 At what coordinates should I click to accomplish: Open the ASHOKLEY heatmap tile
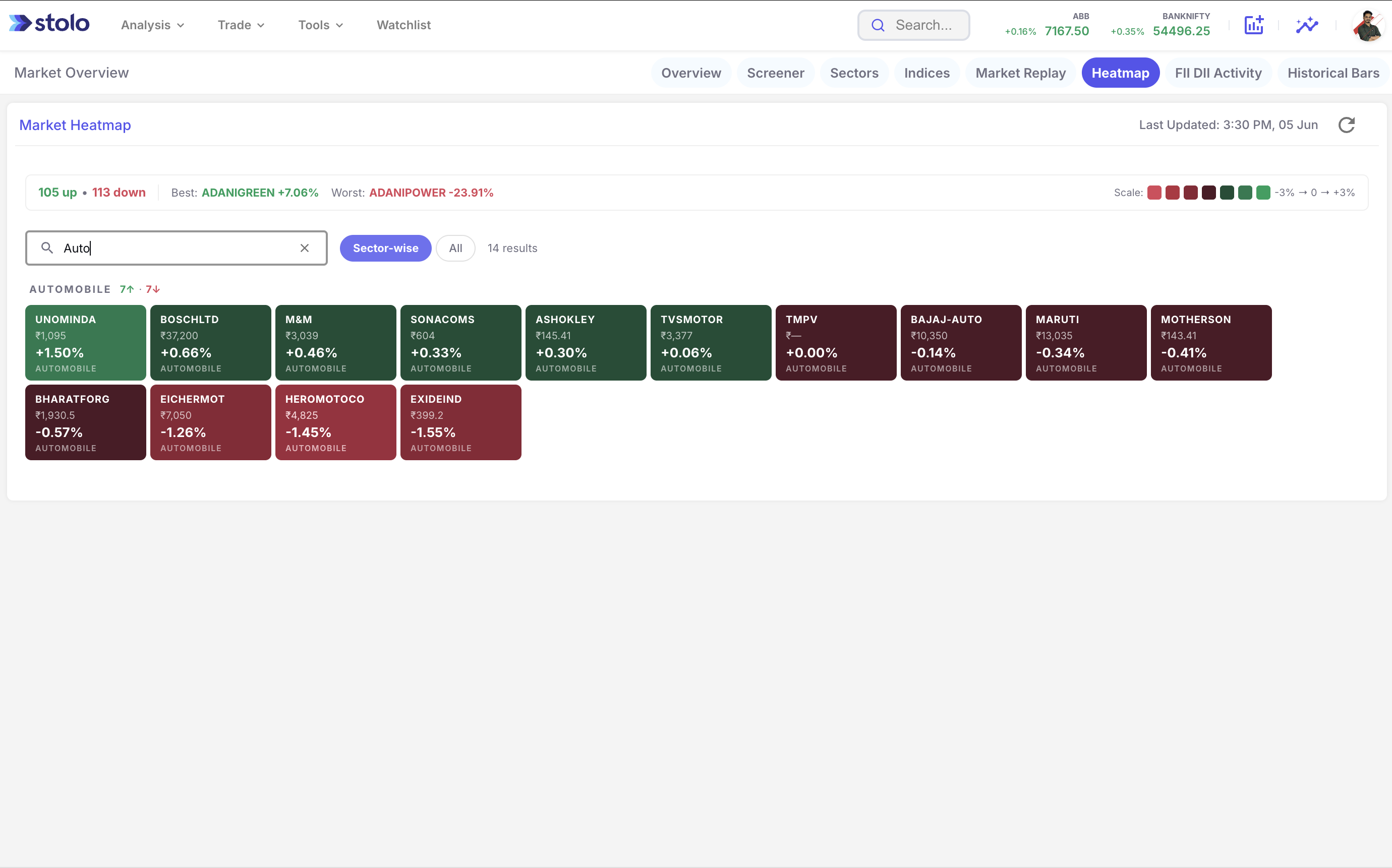tap(587, 343)
